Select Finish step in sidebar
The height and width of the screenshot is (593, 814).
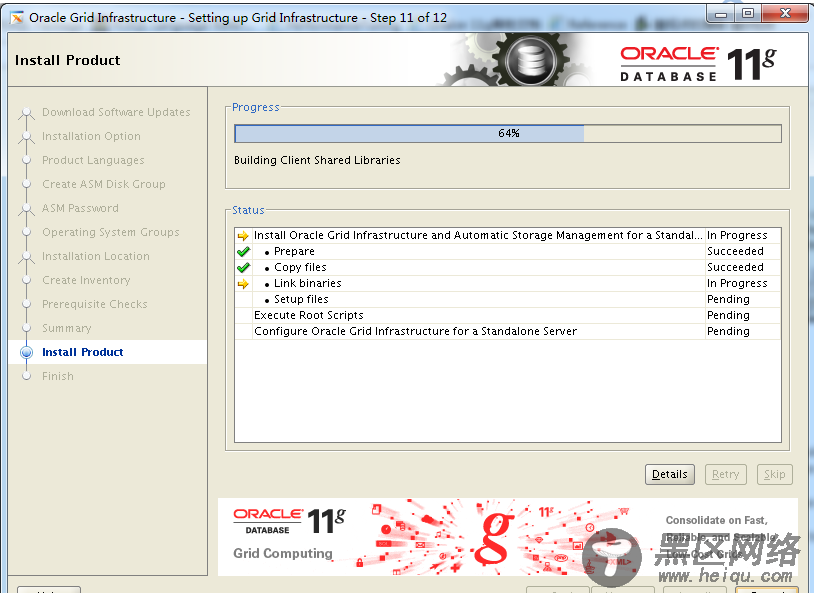click(x=58, y=376)
